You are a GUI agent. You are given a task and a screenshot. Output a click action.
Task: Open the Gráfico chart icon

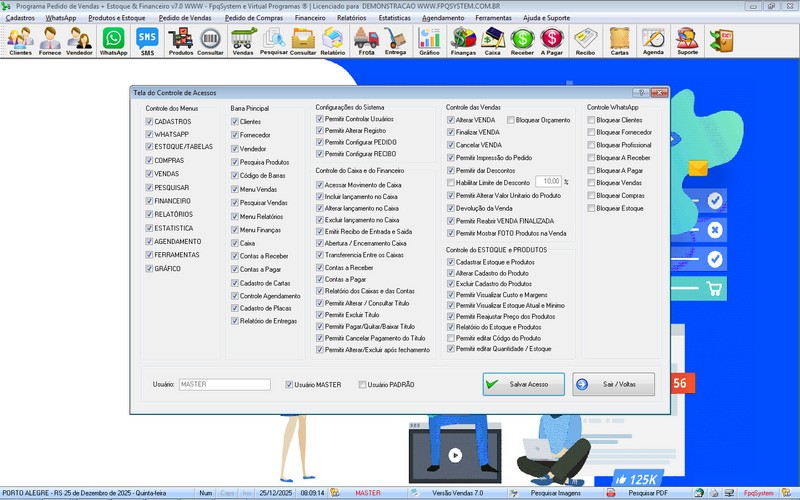click(x=429, y=41)
